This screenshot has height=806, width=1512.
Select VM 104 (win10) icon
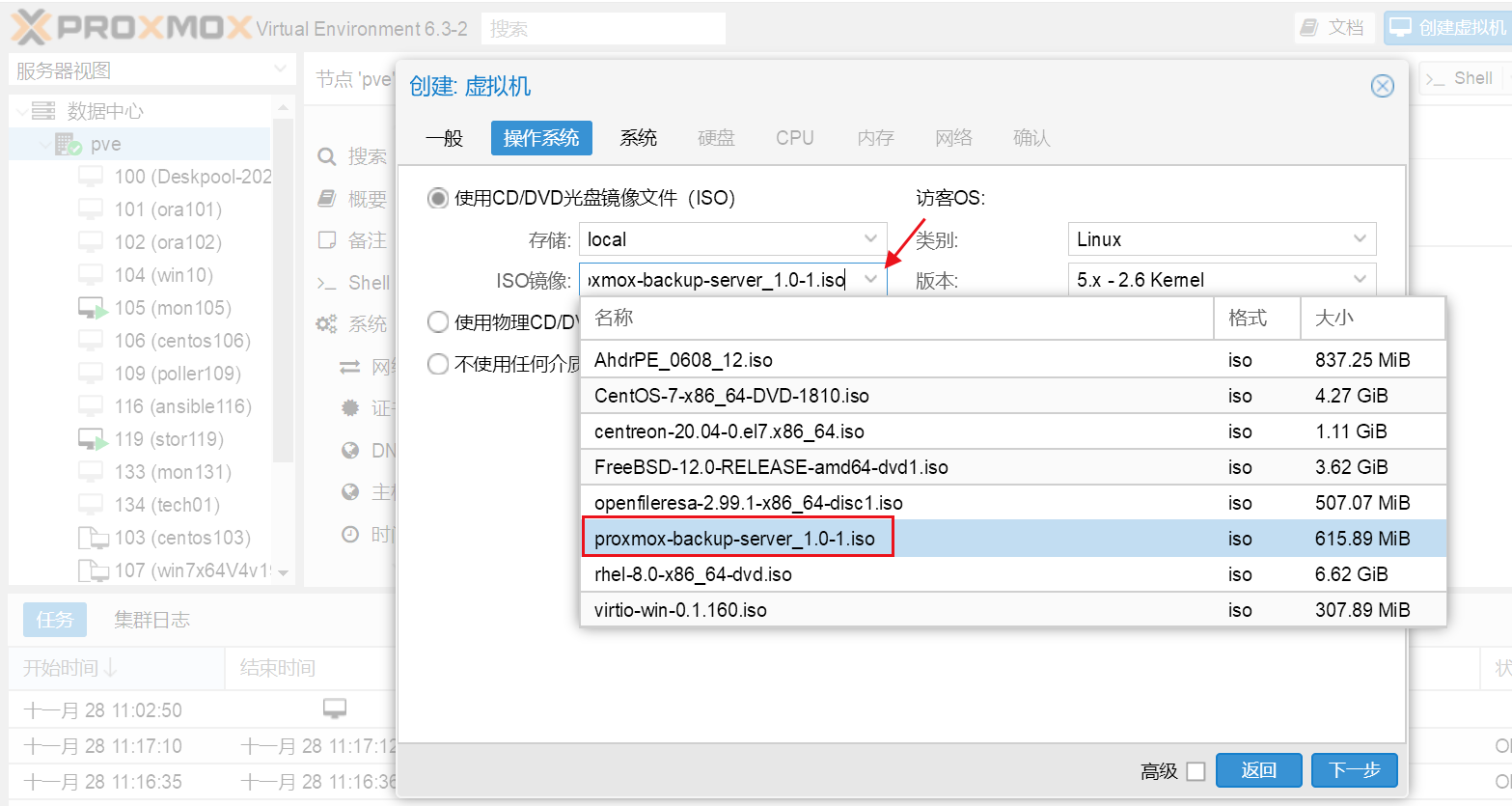pos(91,275)
